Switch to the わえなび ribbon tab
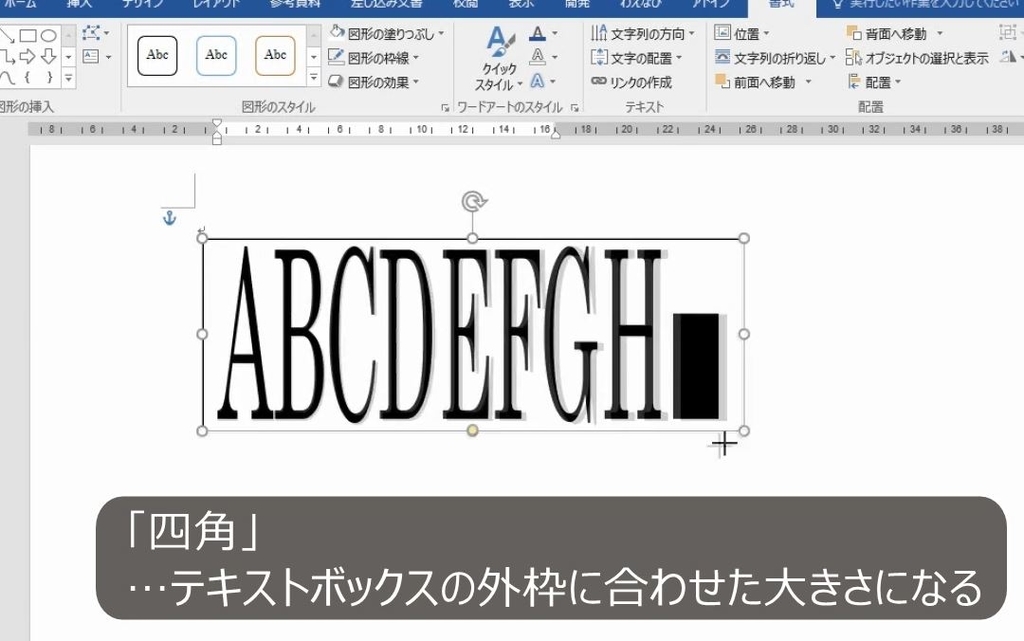1024x641 pixels. [x=641, y=4]
